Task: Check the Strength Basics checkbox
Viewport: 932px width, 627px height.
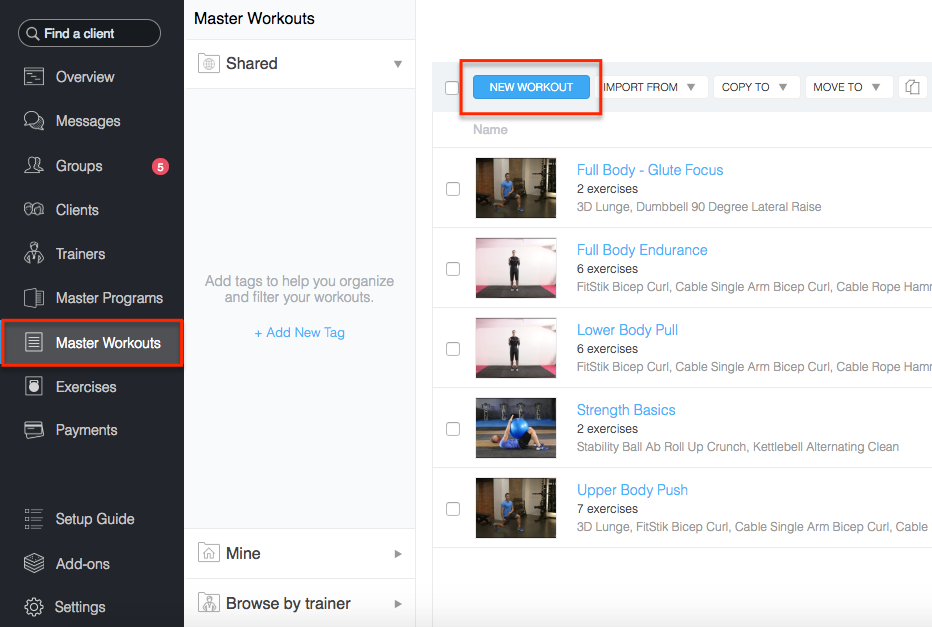Action: [x=453, y=429]
